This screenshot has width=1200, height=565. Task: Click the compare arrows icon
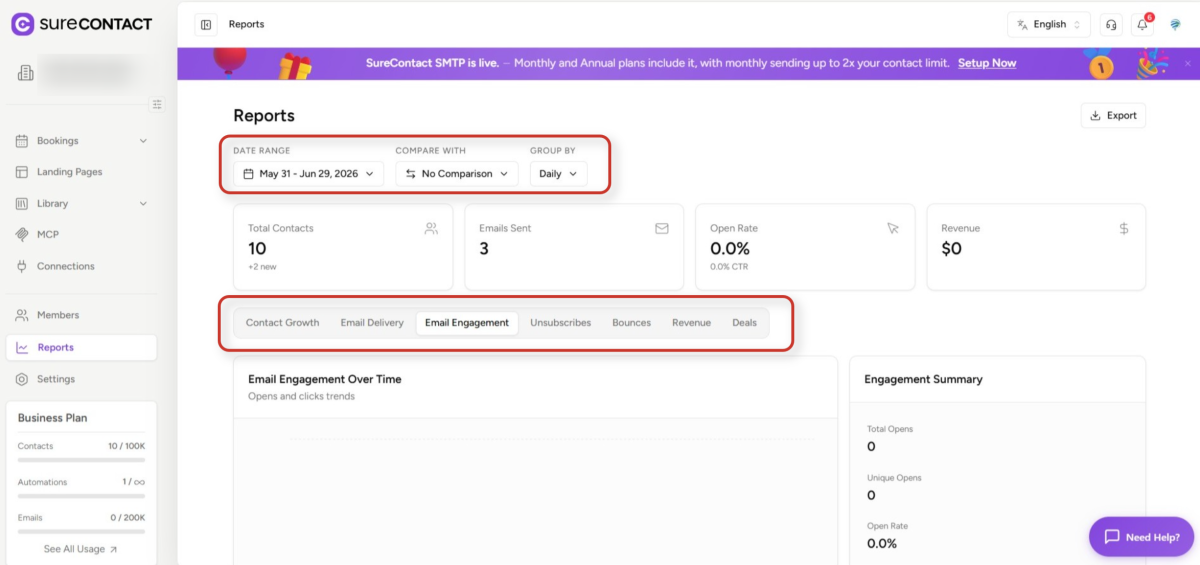pos(410,174)
